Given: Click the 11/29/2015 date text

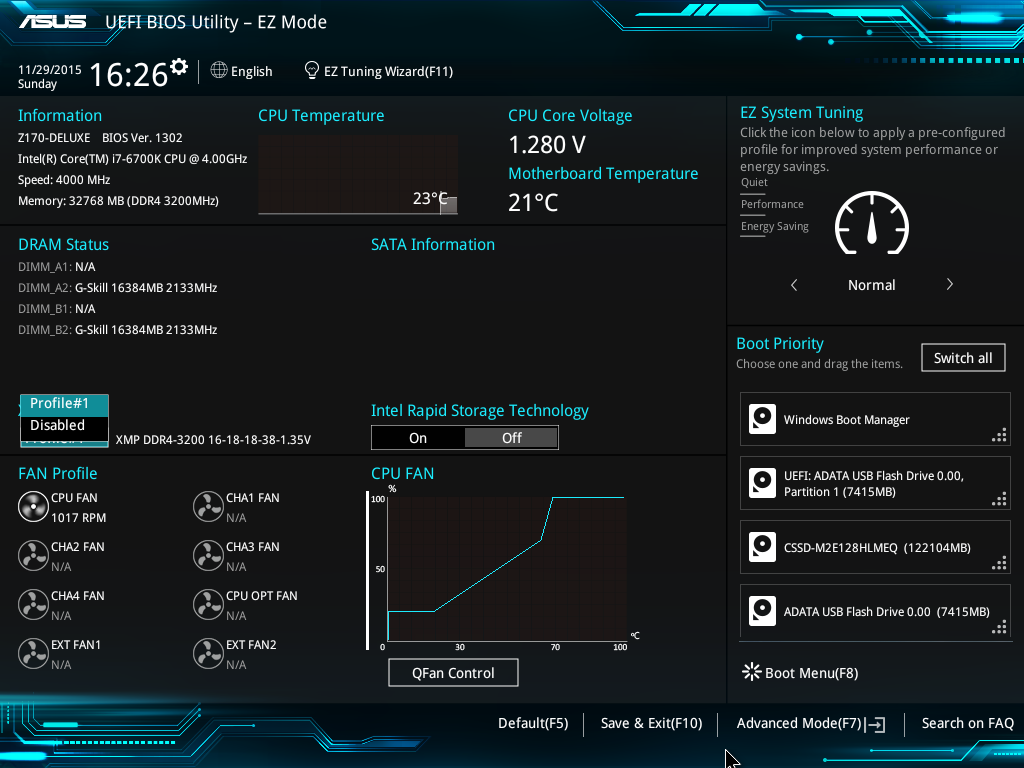Looking at the screenshot, I should [x=50, y=69].
